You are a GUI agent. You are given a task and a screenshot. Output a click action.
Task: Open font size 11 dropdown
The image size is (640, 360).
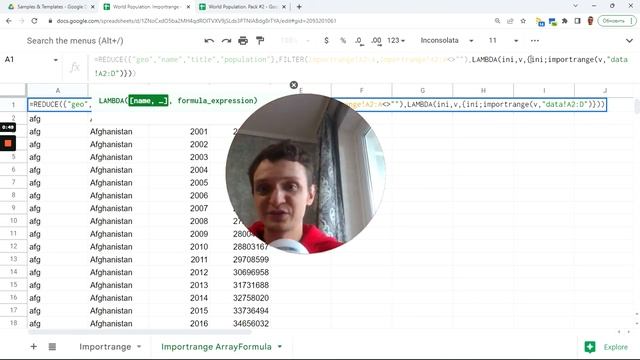click(503, 40)
